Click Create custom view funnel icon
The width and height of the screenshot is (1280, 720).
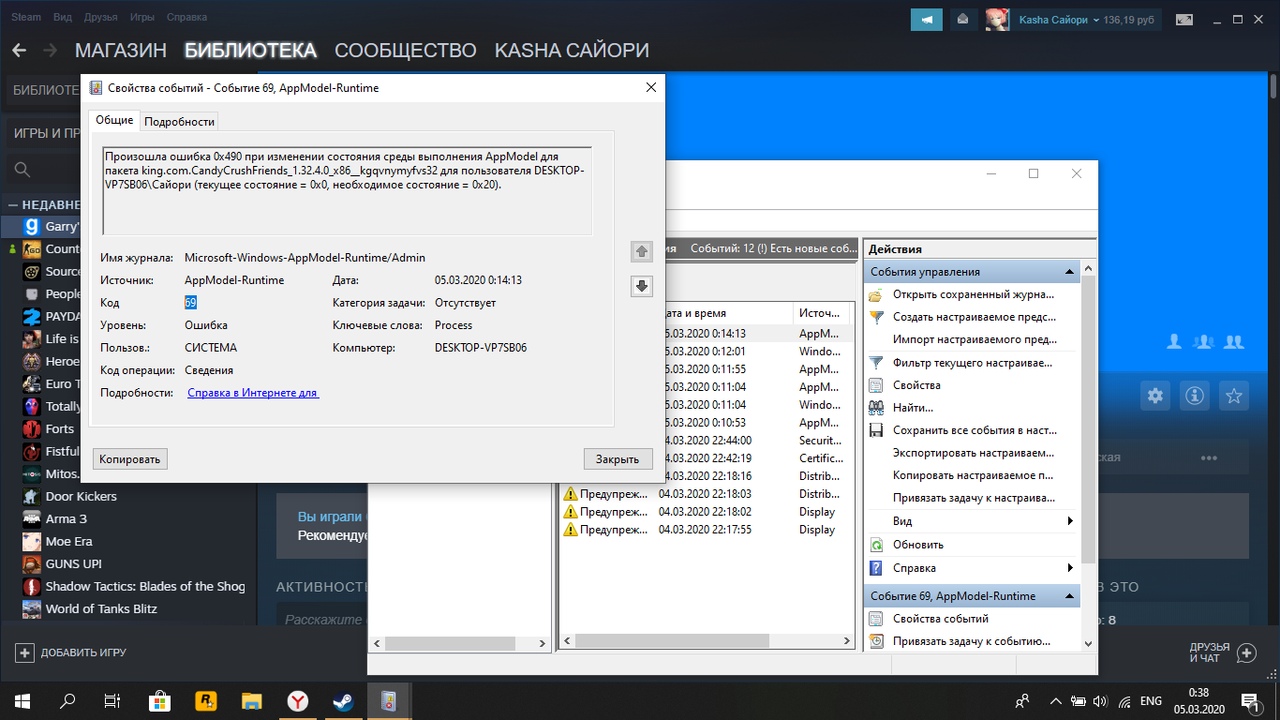click(876, 317)
